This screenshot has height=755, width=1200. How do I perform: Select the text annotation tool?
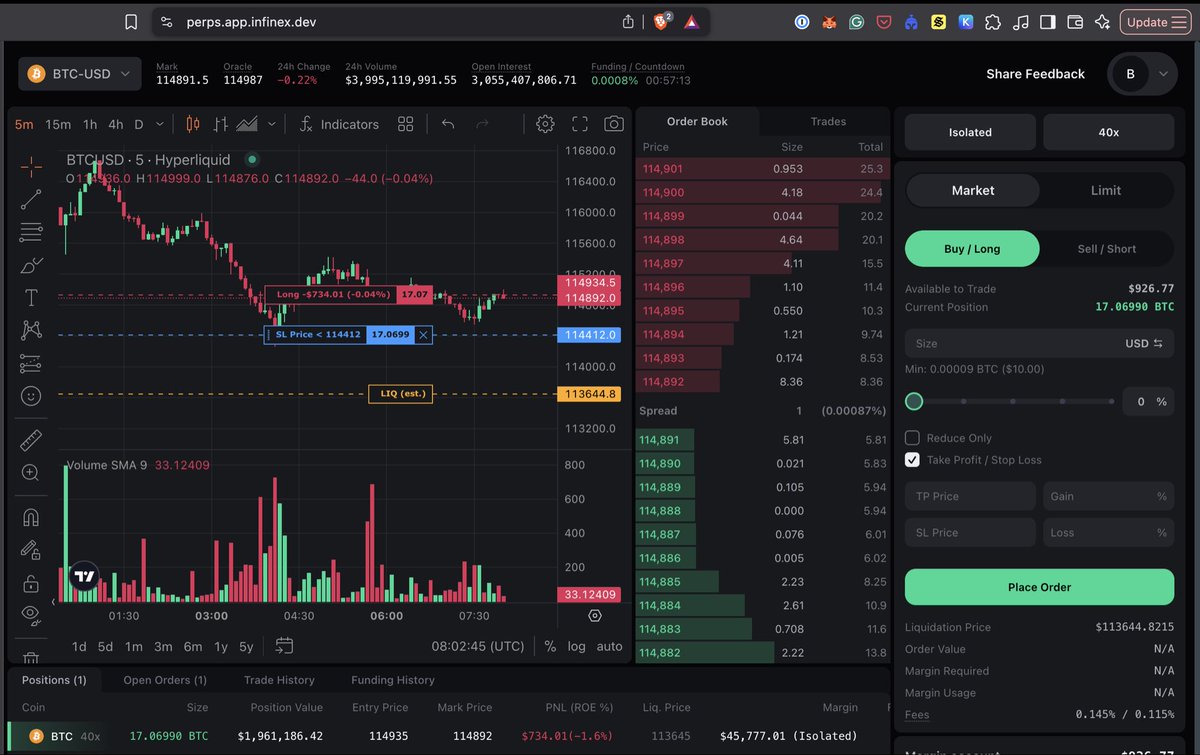click(x=31, y=298)
